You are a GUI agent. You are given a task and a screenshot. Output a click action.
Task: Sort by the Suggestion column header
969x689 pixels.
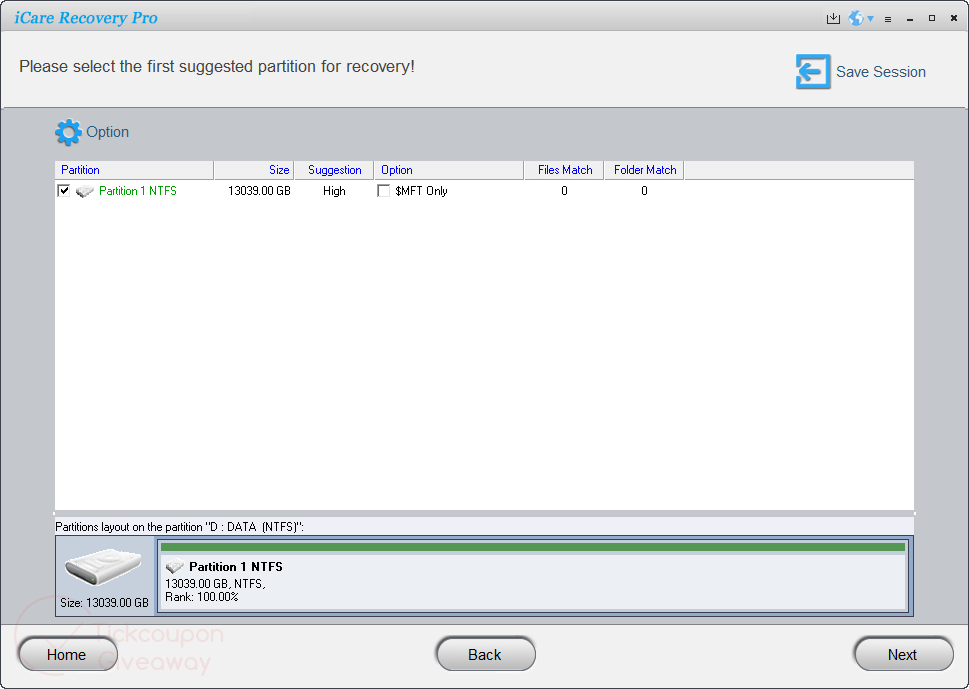334,170
